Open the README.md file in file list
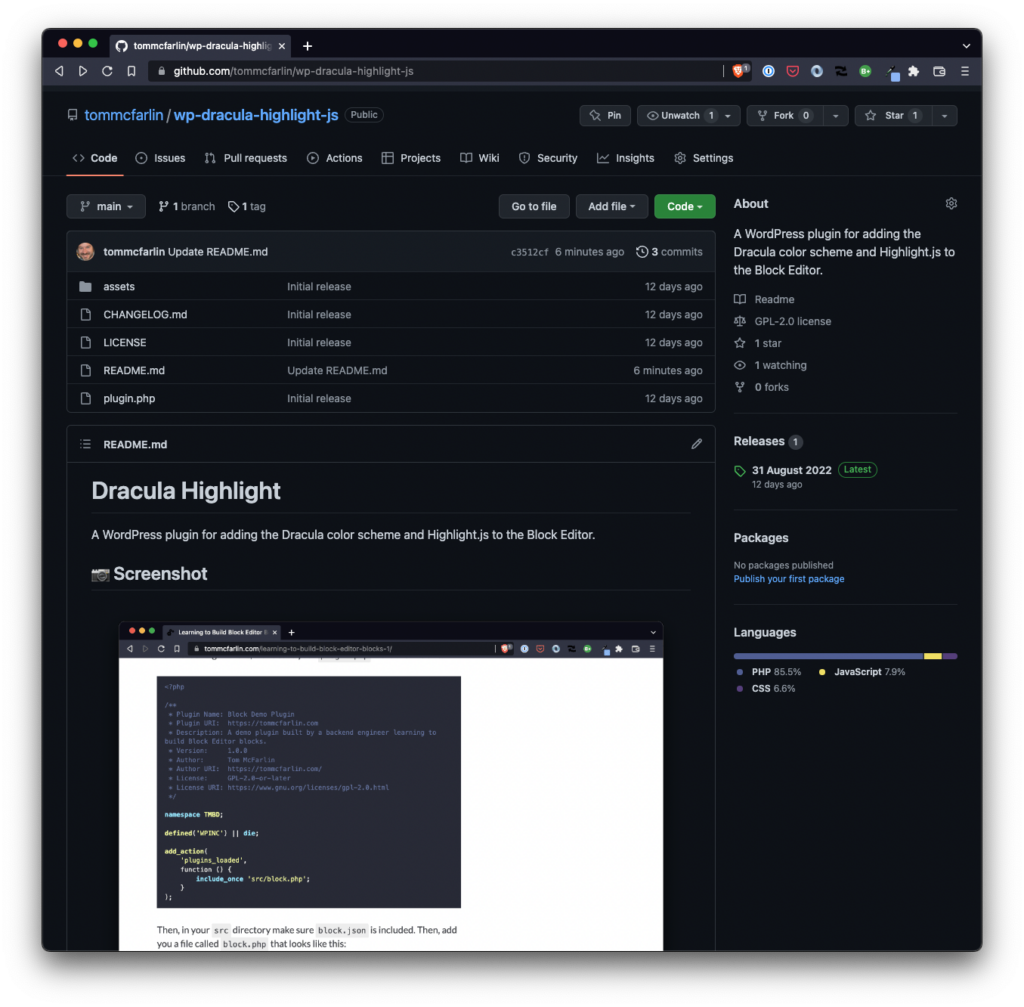The image size is (1024, 1007). (x=134, y=370)
